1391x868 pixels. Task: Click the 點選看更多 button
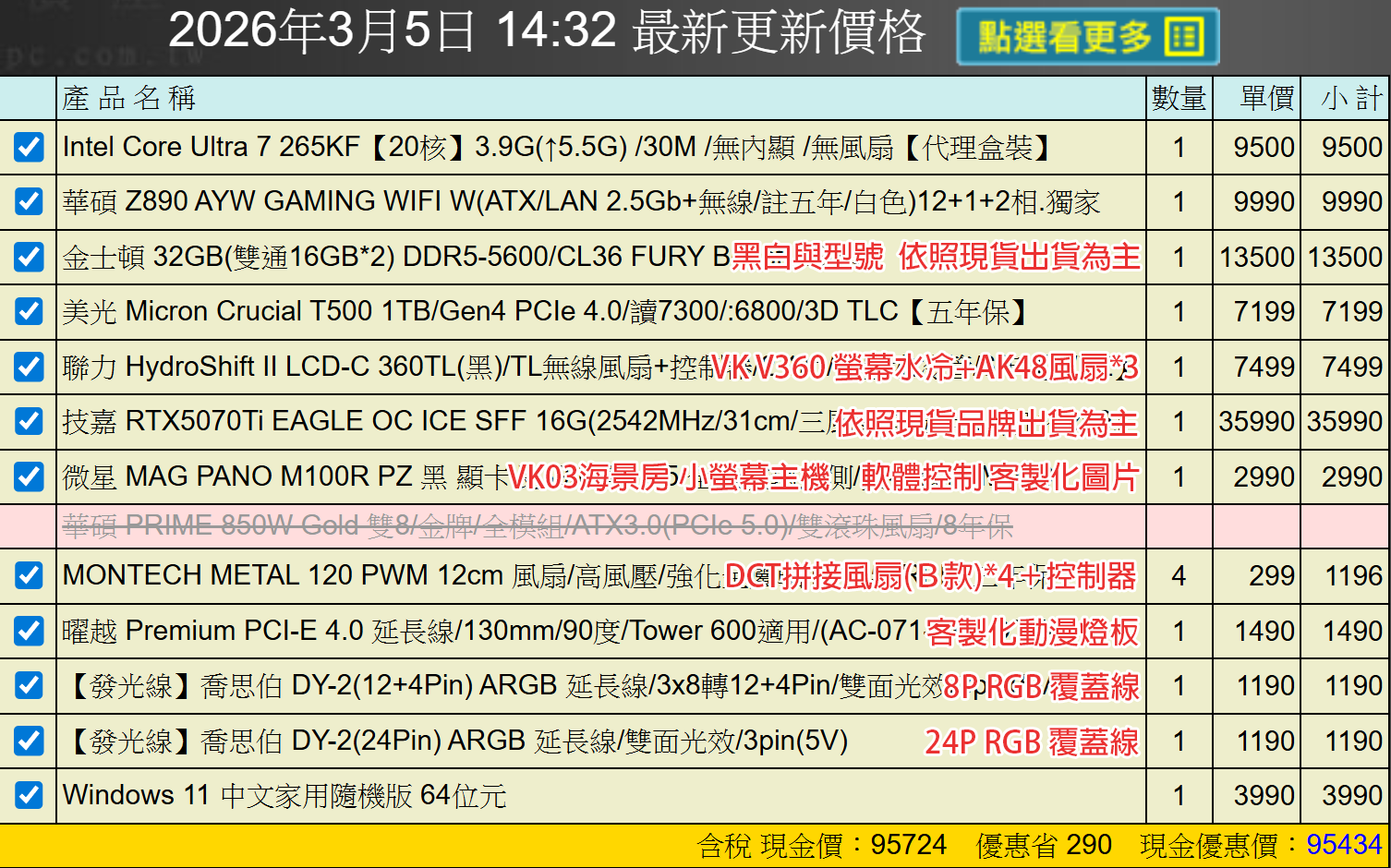pyautogui.click(x=1087, y=37)
